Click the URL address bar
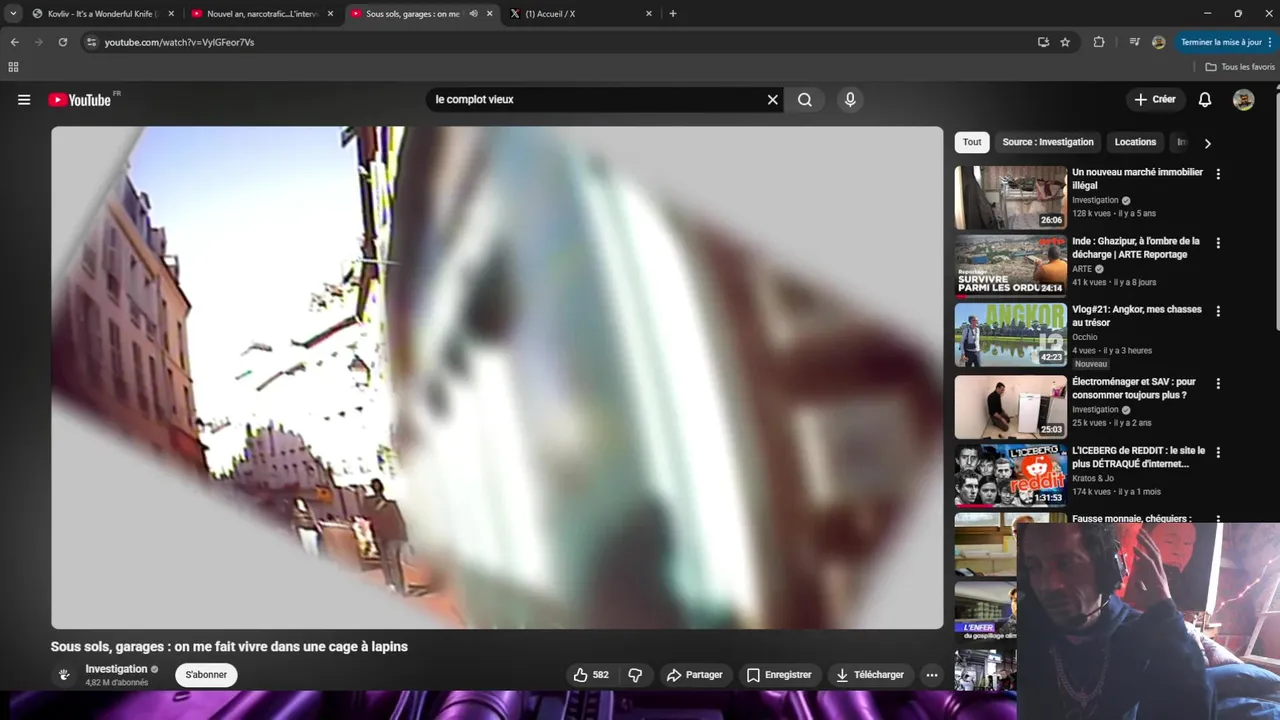Image resolution: width=1280 pixels, height=720 pixels. coord(560,42)
